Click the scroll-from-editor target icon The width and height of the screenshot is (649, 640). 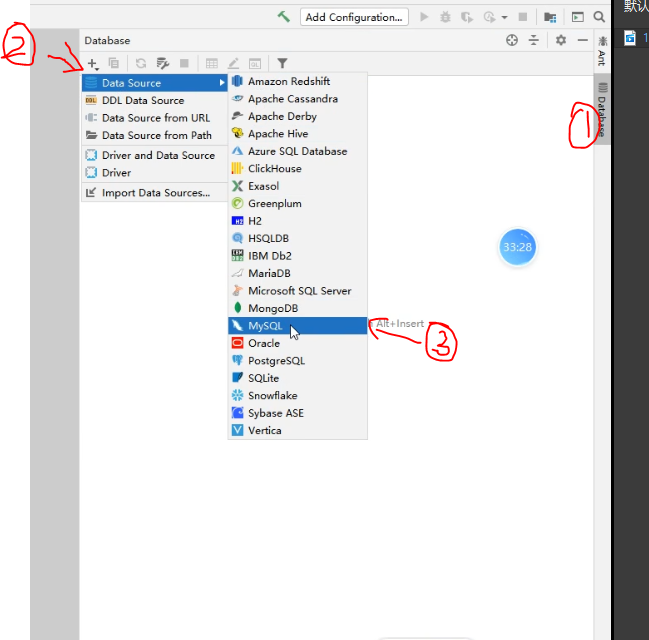click(512, 40)
